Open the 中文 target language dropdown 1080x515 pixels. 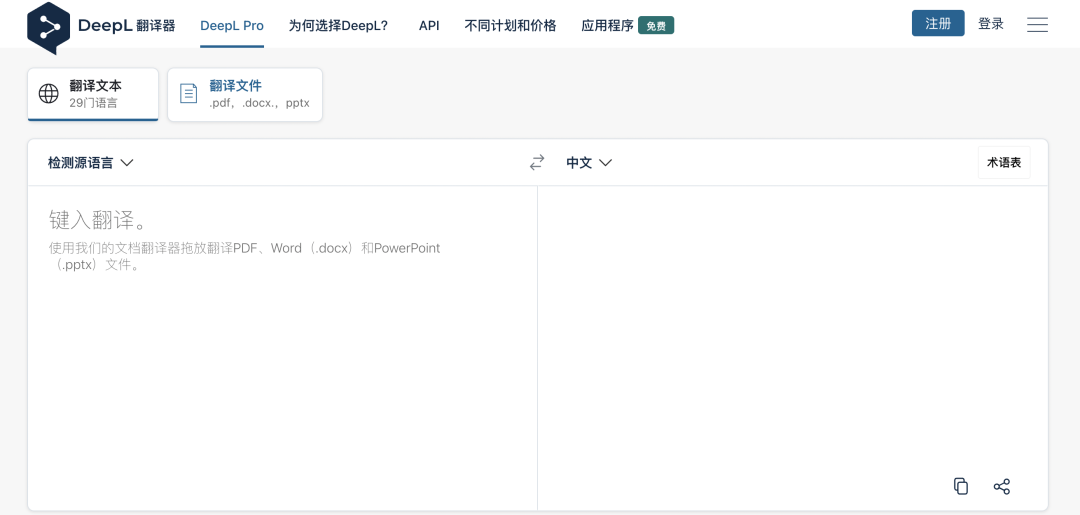(x=589, y=163)
